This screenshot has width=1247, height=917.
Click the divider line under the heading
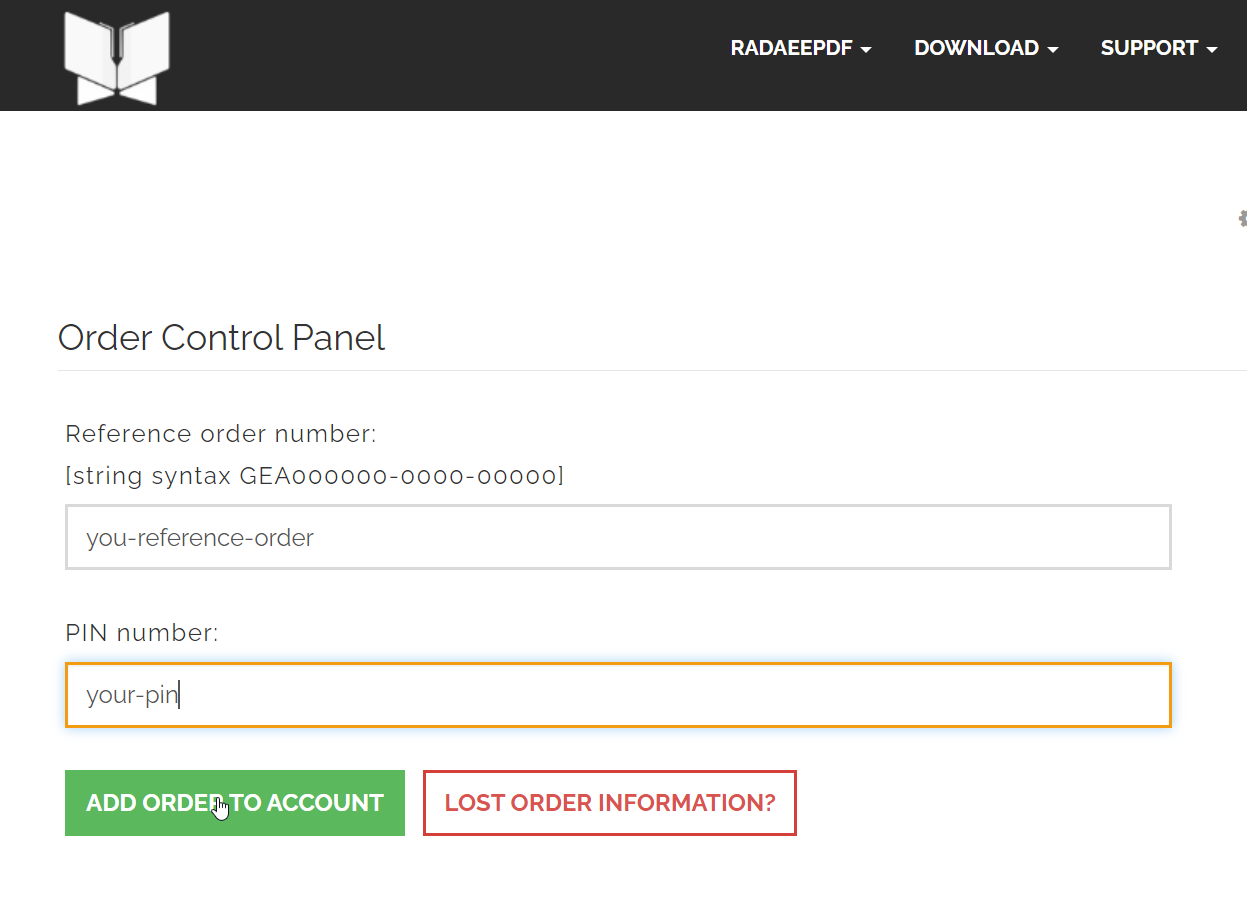coord(650,371)
